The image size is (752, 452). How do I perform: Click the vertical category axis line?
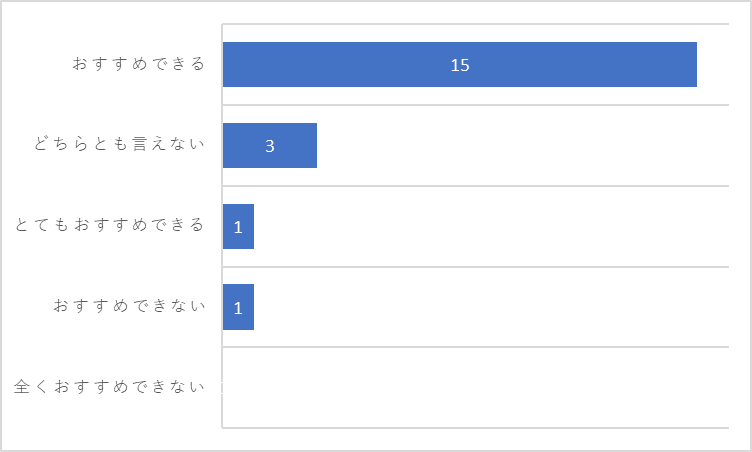(x=222, y=226)
